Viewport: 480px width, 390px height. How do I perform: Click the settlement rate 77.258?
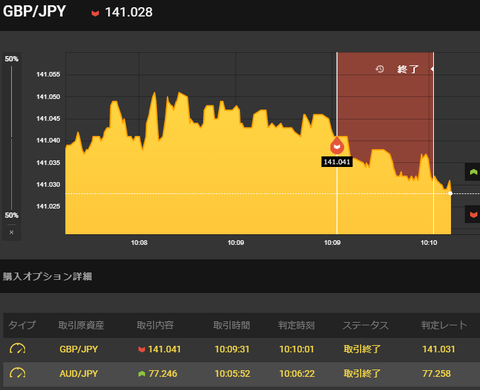(436, 373)
